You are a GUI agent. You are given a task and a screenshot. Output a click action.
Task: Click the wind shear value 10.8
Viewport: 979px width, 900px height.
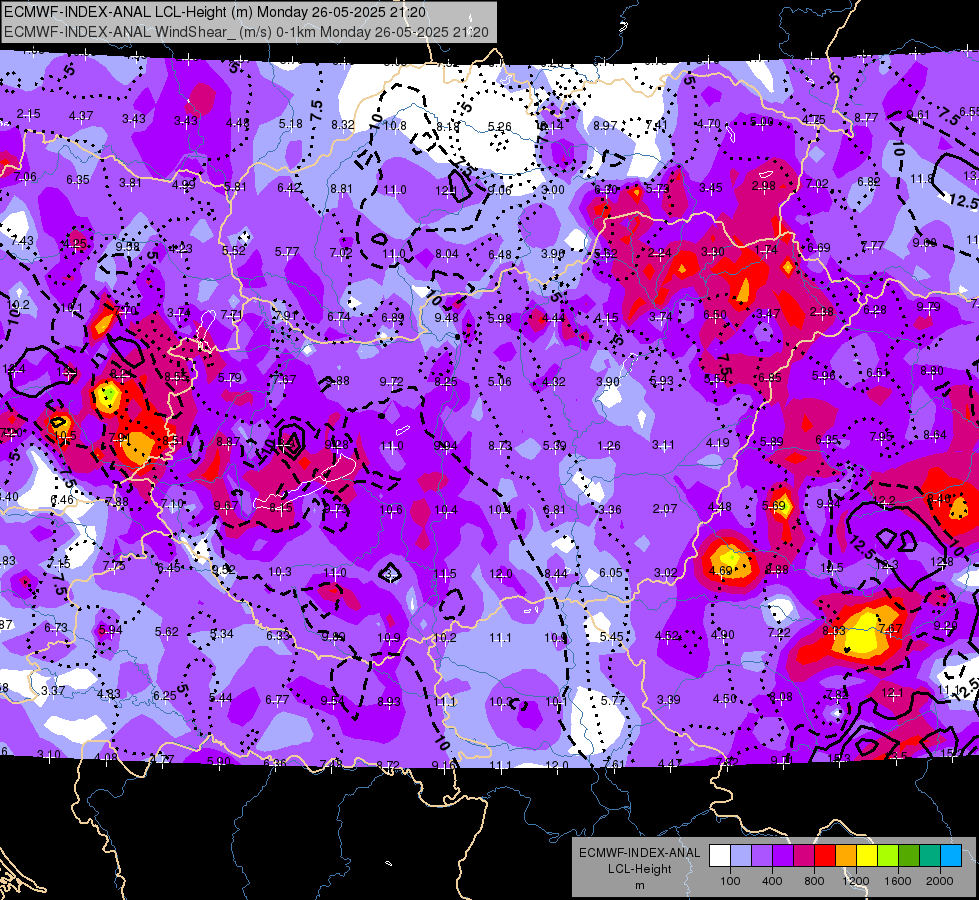[x=395, y=126]
